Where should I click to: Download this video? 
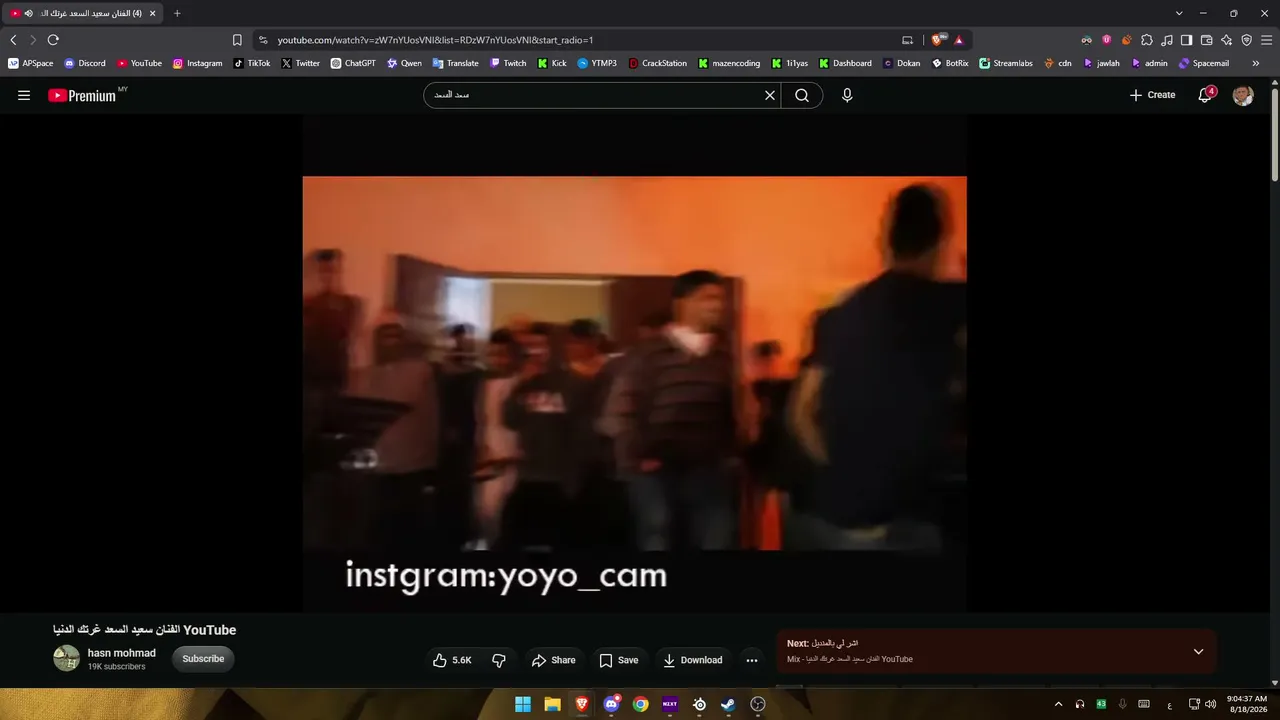pyautogui.click(x=692, y=660)
